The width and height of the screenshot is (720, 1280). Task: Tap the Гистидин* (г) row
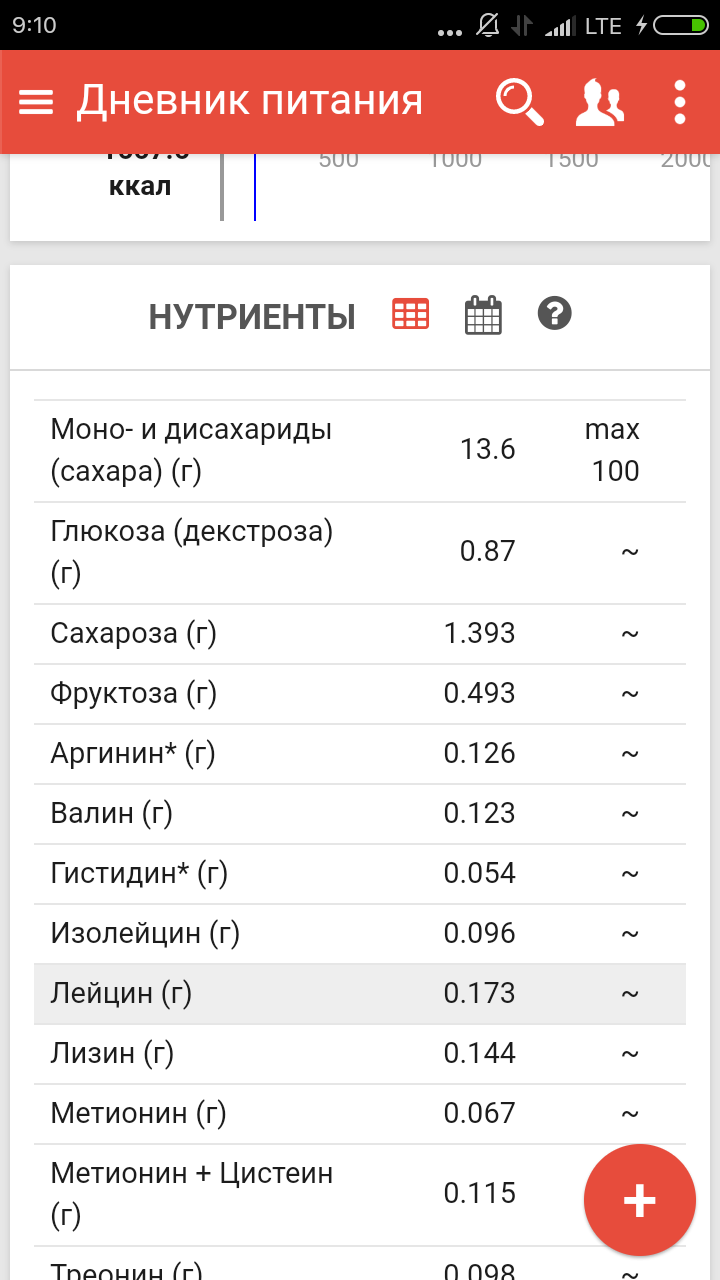(360, 873)
